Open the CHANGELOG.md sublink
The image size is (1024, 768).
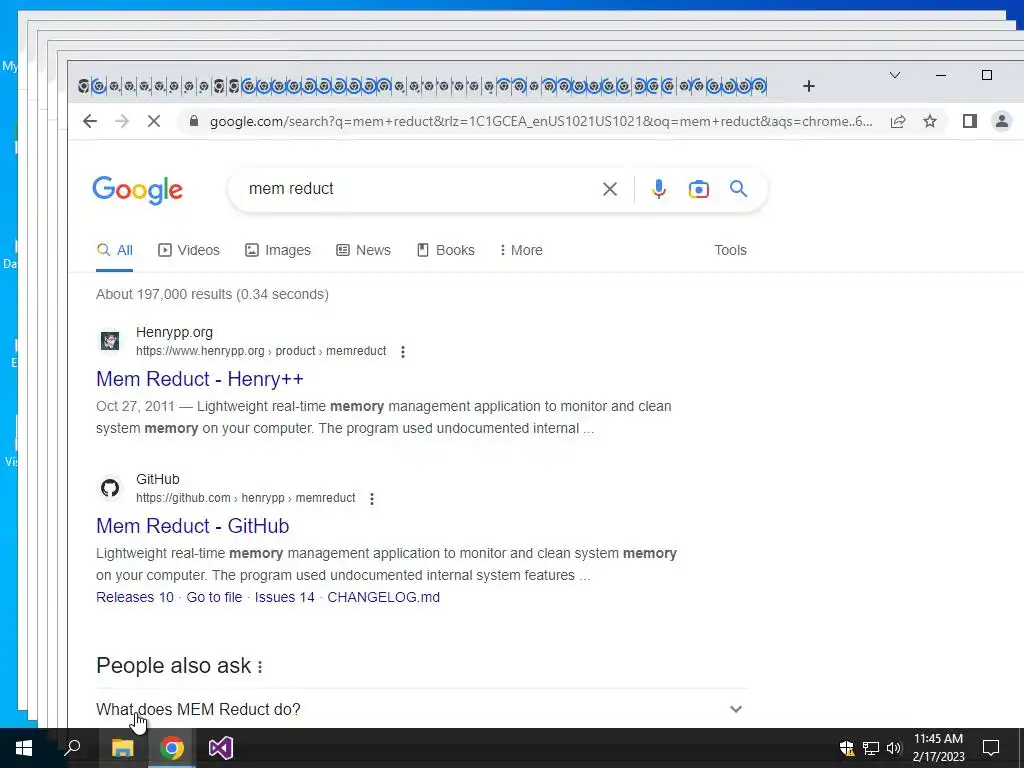pyautogui.click(x=383, y=597)
